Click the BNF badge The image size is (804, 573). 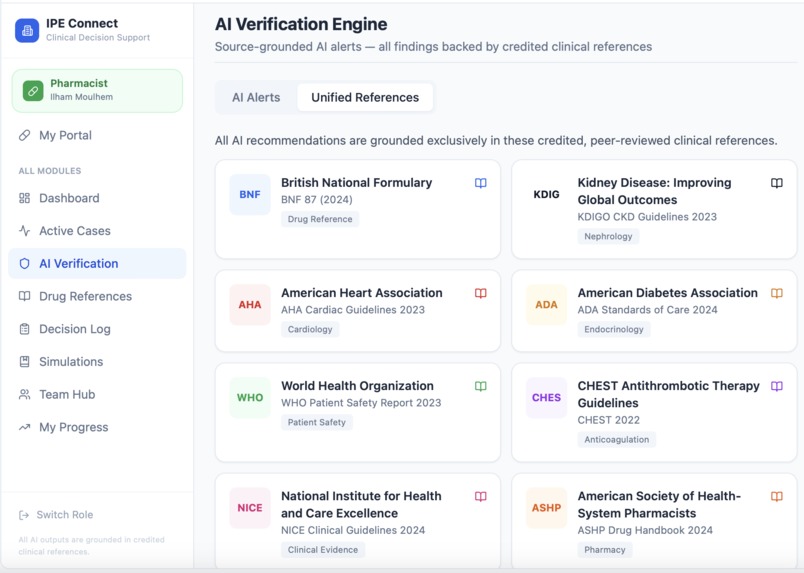tap(250, 194)
